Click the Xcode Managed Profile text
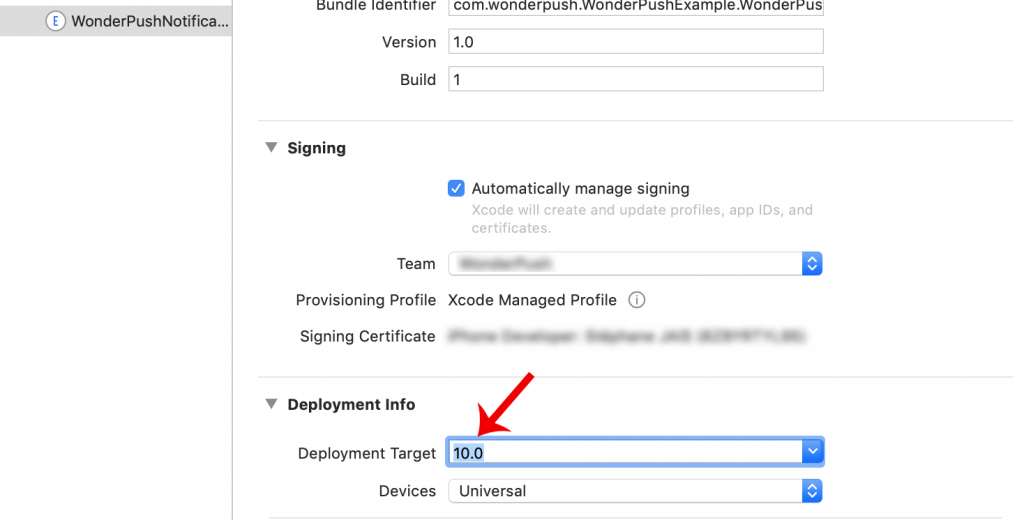This screenshot has height=520, width=1024. (532, 300)
